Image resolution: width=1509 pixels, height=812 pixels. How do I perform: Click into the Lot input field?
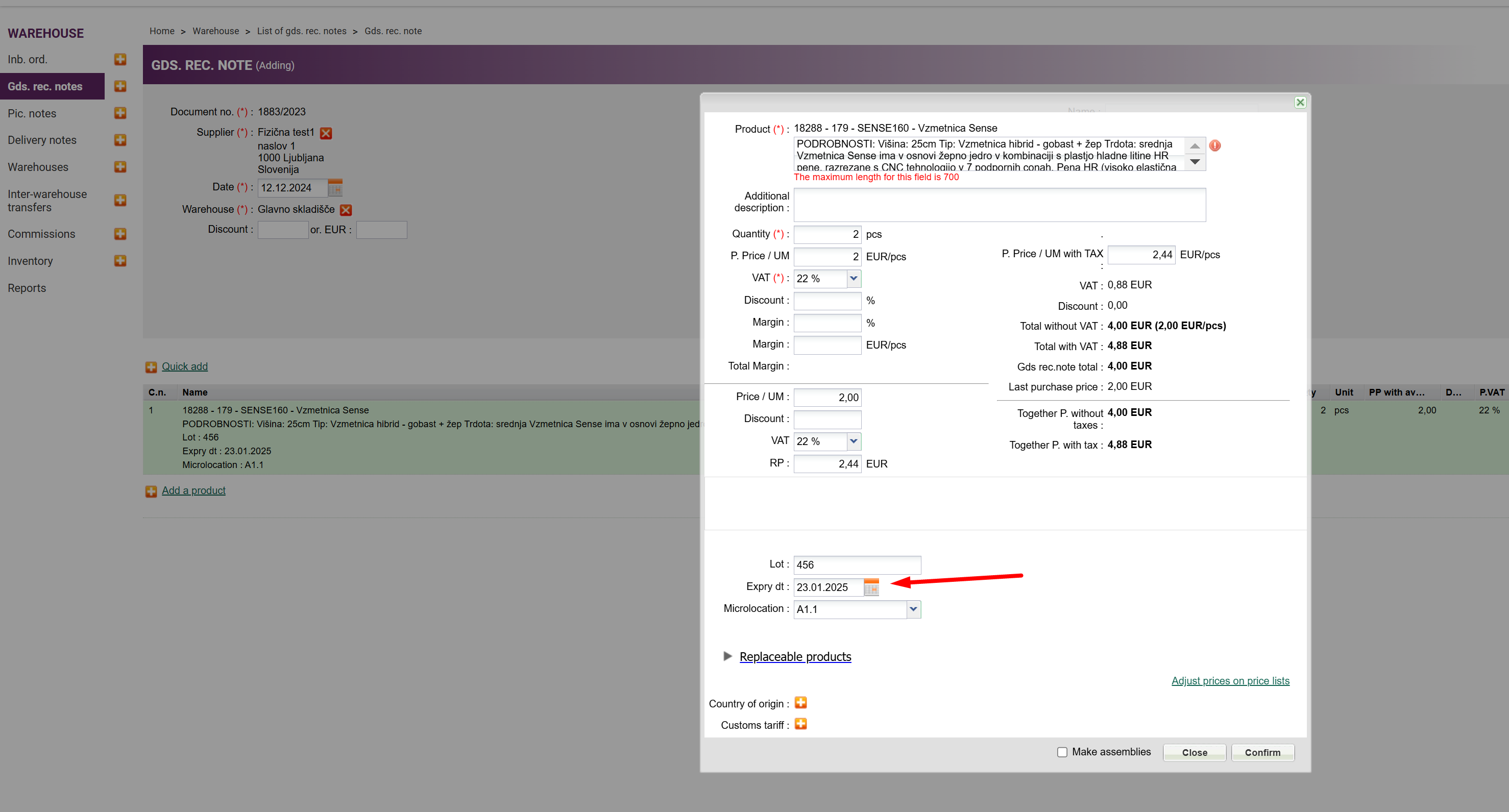[857, 565]
